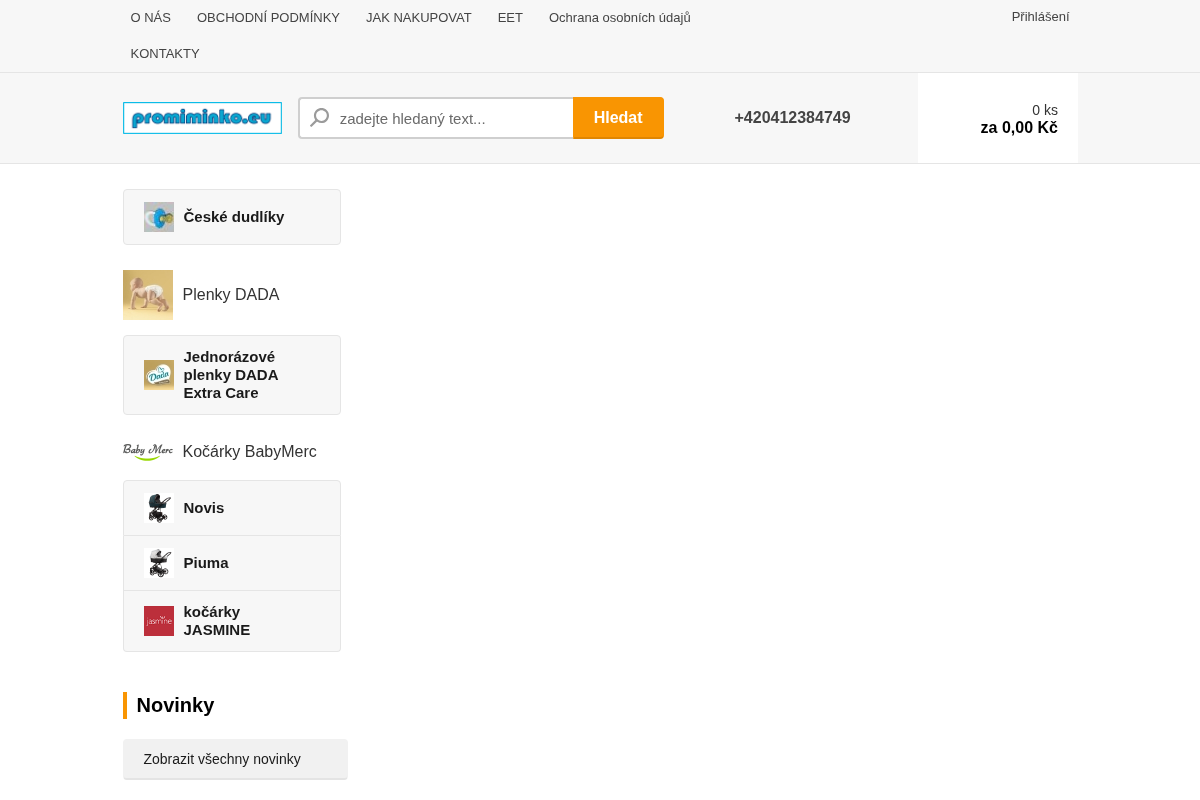This screenshot has width=1200, height=800.
Task: Select Jednorázové plenky DADA Extra Care
Action: pos(232,375)
